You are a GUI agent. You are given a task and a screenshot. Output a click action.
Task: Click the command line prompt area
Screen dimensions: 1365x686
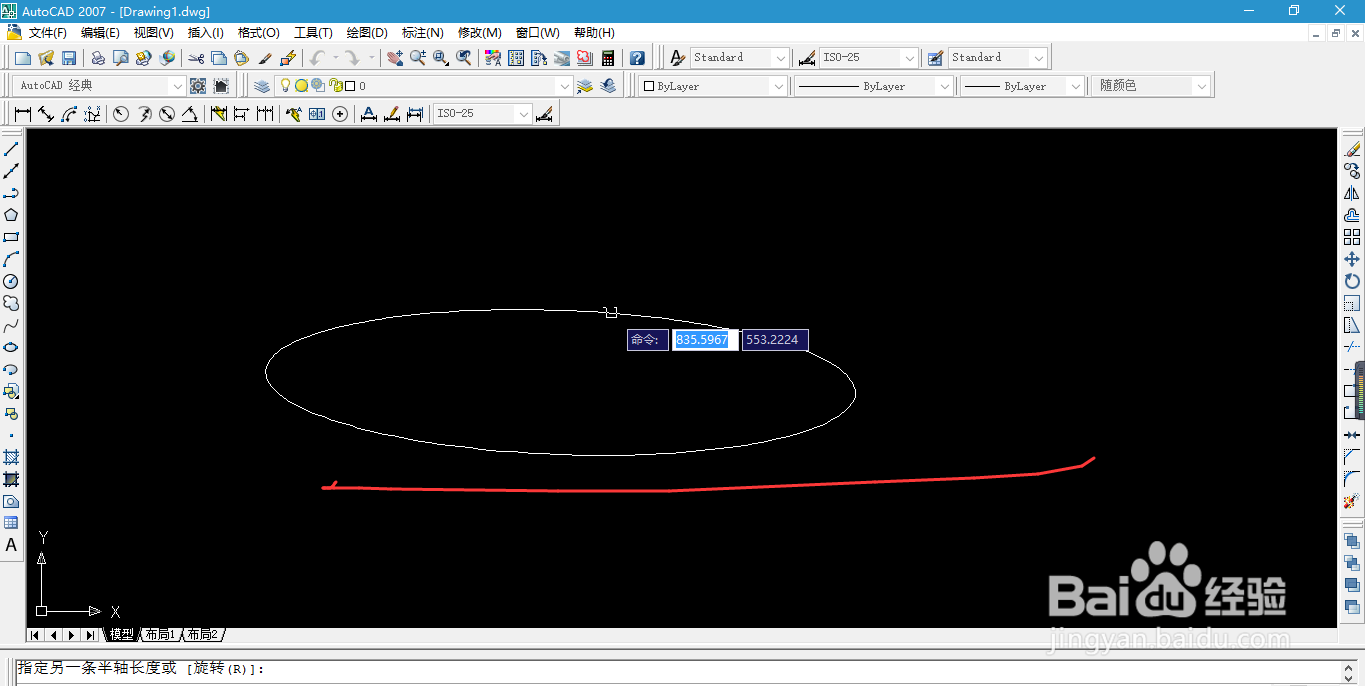[x=678, y=669]
